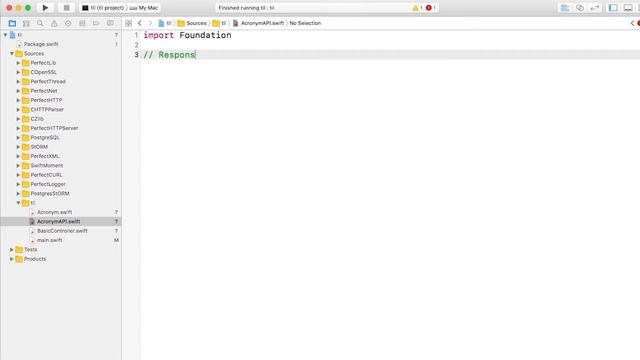Click the til folder in jump bar

(x=219, y=23)
